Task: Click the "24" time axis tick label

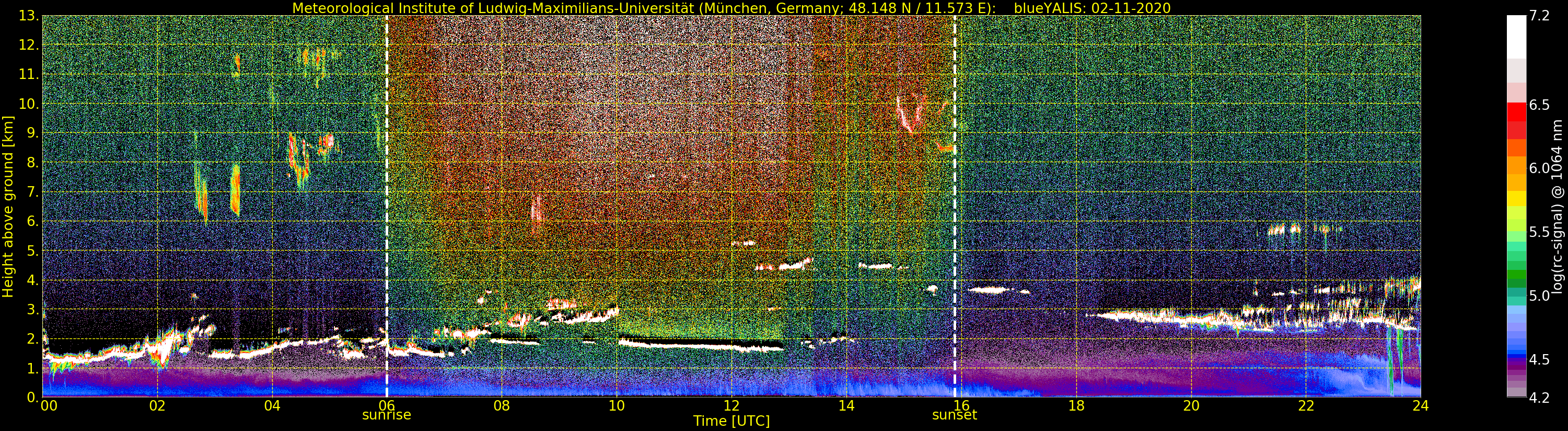Action: (x=1421, y=406)
